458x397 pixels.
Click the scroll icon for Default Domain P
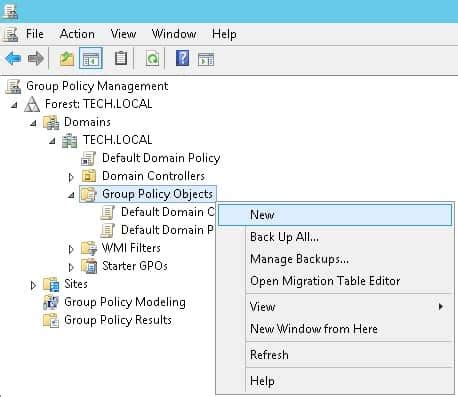(x=108, y=230)
